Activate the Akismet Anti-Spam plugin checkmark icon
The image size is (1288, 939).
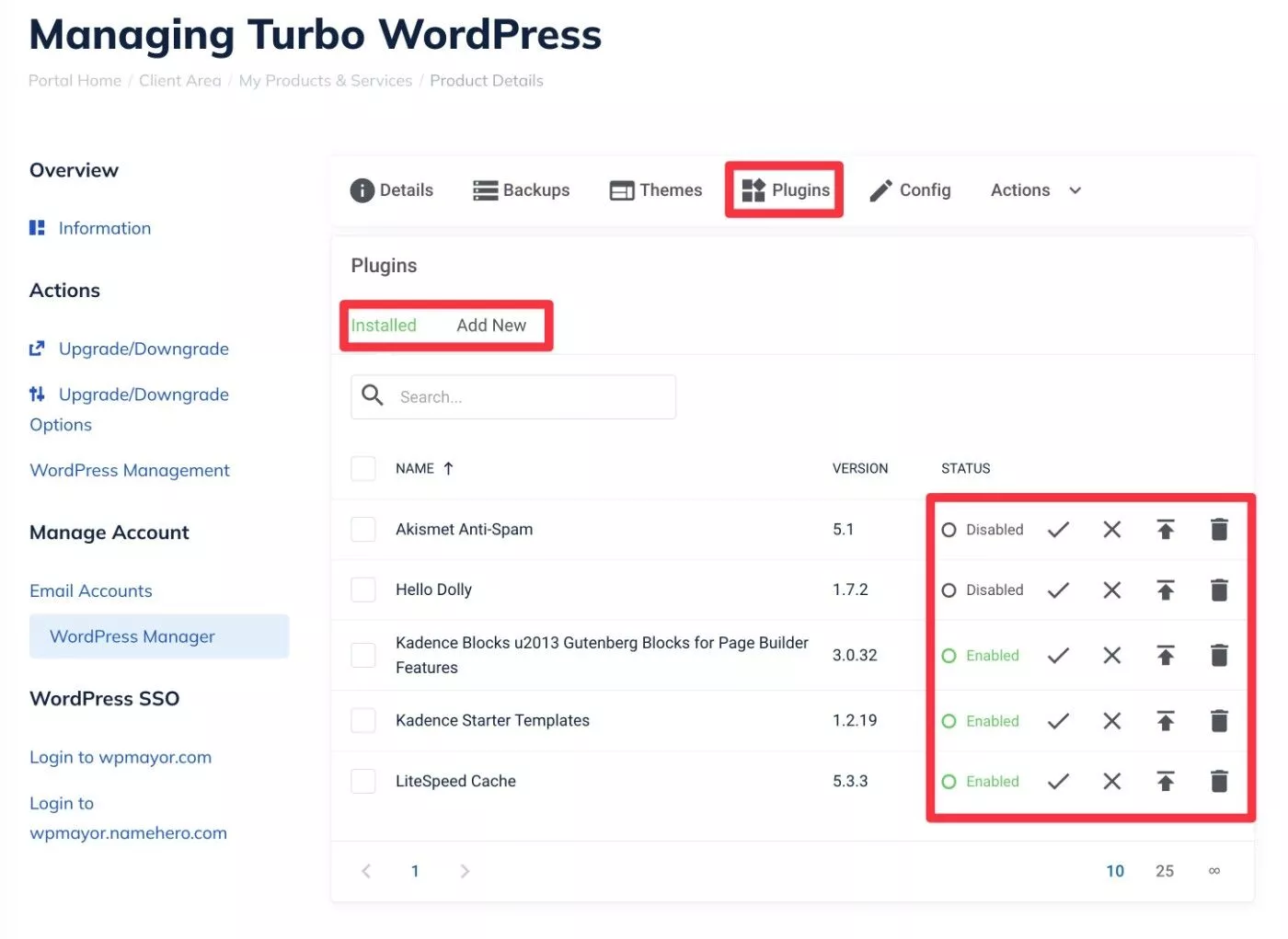pos(1058,530)
